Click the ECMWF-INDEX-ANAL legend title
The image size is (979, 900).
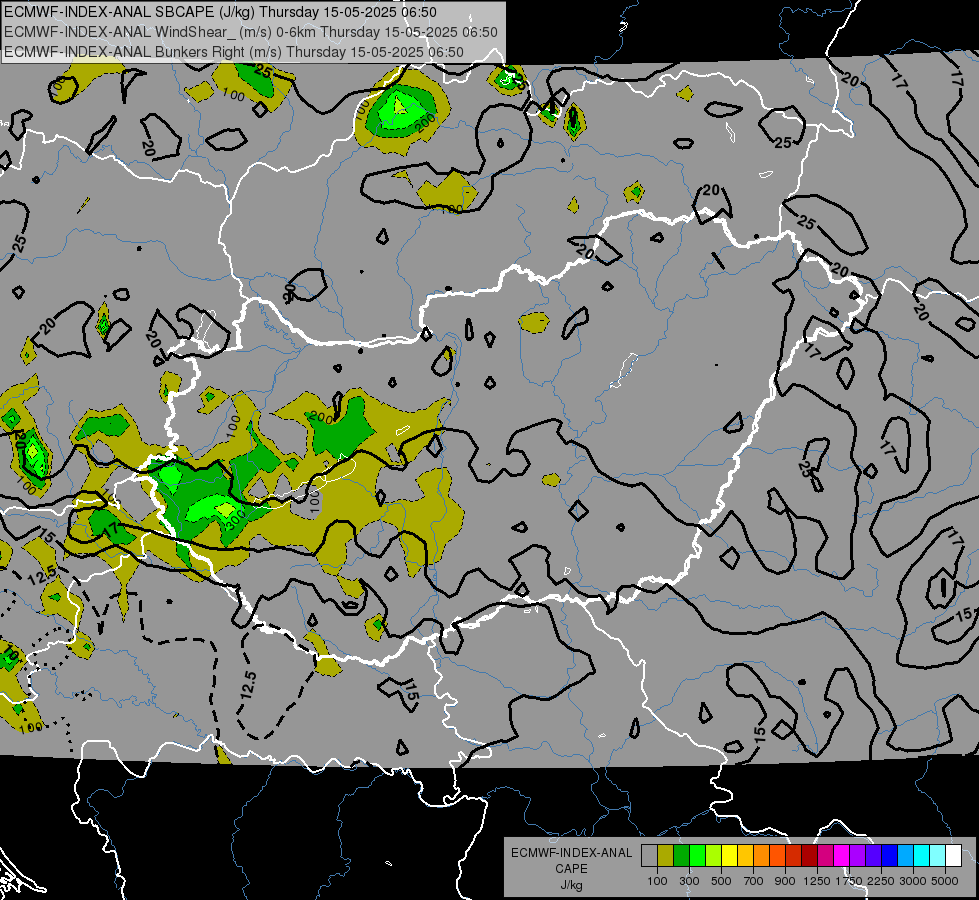point(571,853)
